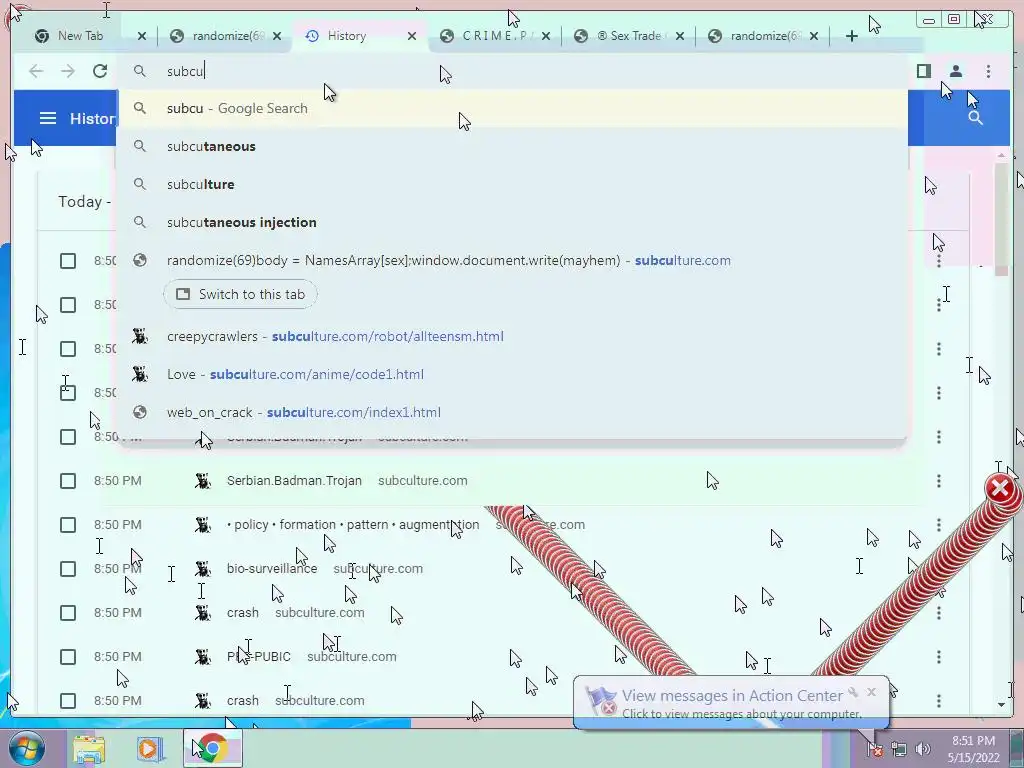Close the New Tab tab
This screenshot has height=768, width=1024.
(x=142, y=36)
